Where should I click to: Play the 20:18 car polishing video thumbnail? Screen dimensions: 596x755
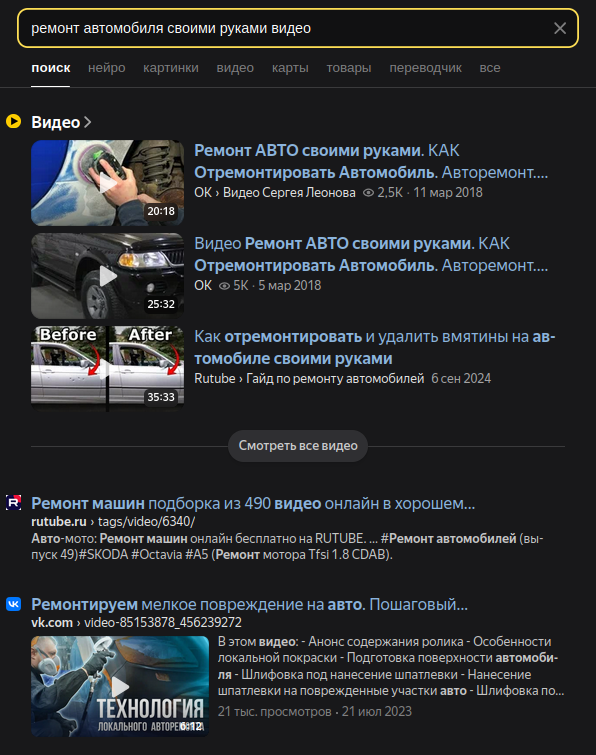(x=107, y=183)
